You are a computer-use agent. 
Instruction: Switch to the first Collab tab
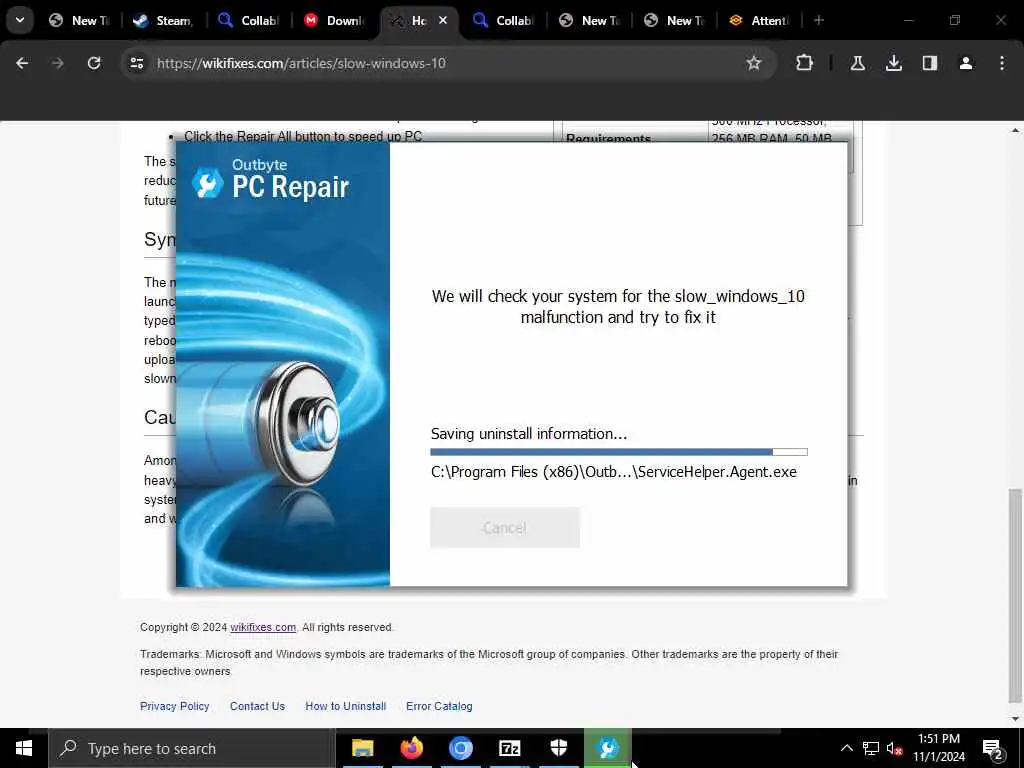point(249,21)
